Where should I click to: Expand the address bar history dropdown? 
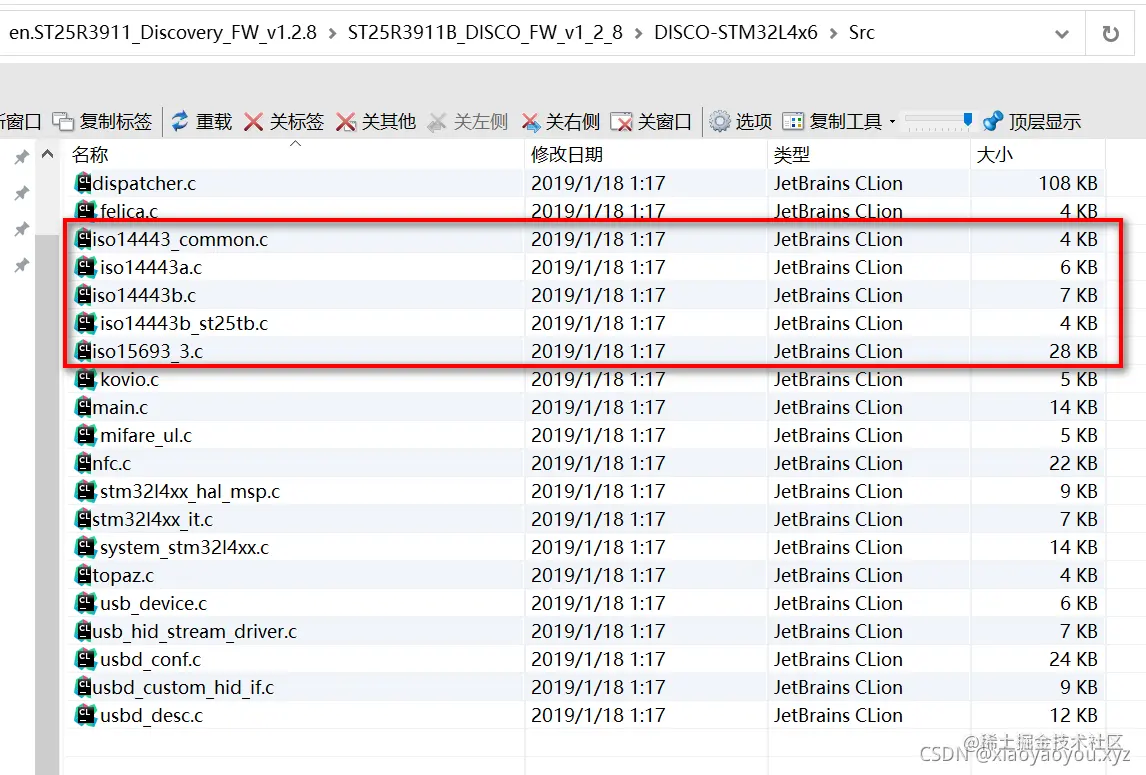click(1062, 34)
